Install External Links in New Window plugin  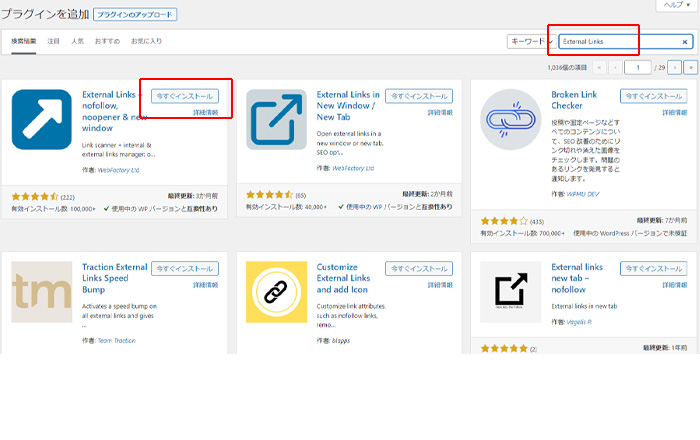click(x=419, y=96)
